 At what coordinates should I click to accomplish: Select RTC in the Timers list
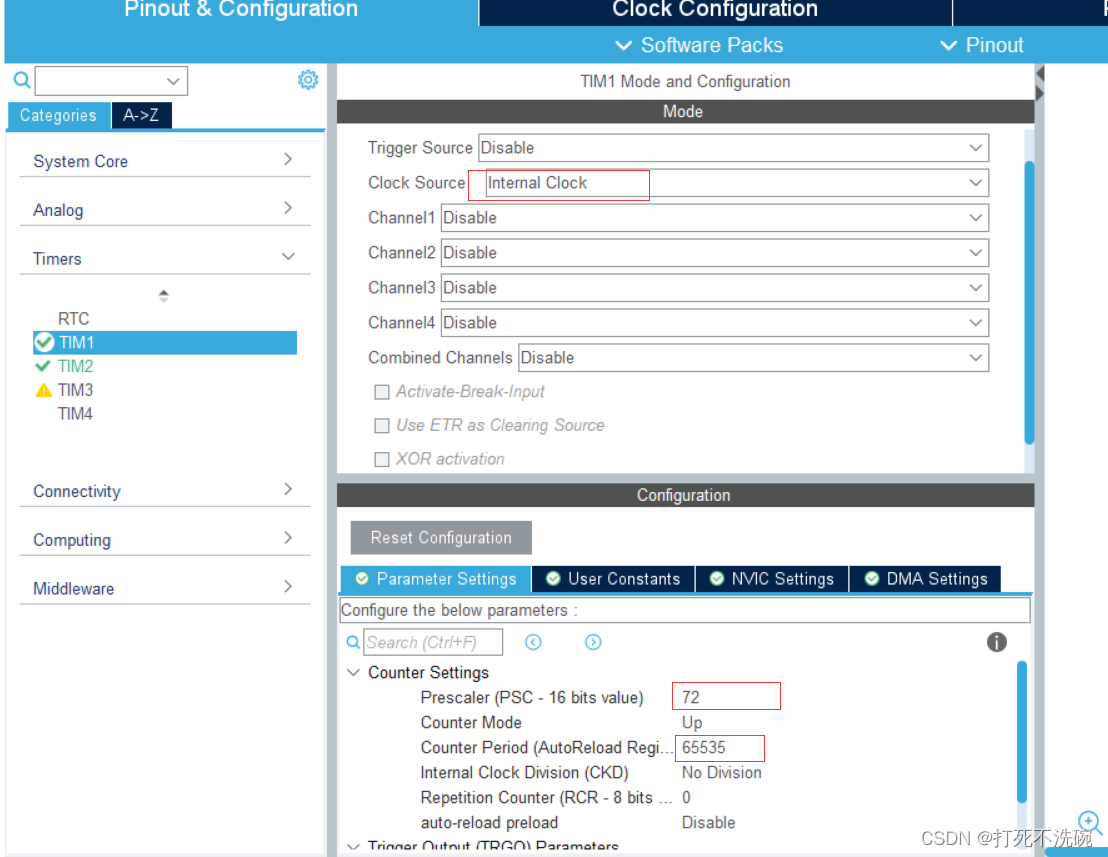click(x=73, y=319)
